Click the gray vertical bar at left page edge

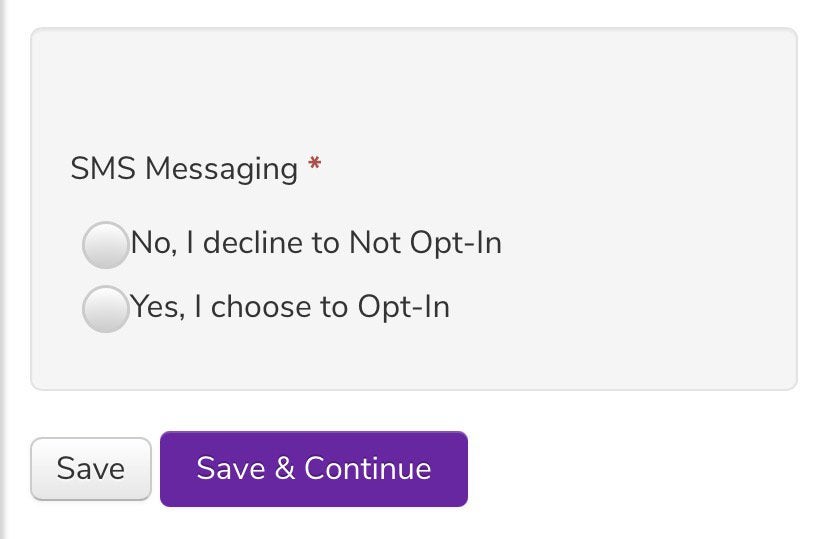(x=3, y=270)
